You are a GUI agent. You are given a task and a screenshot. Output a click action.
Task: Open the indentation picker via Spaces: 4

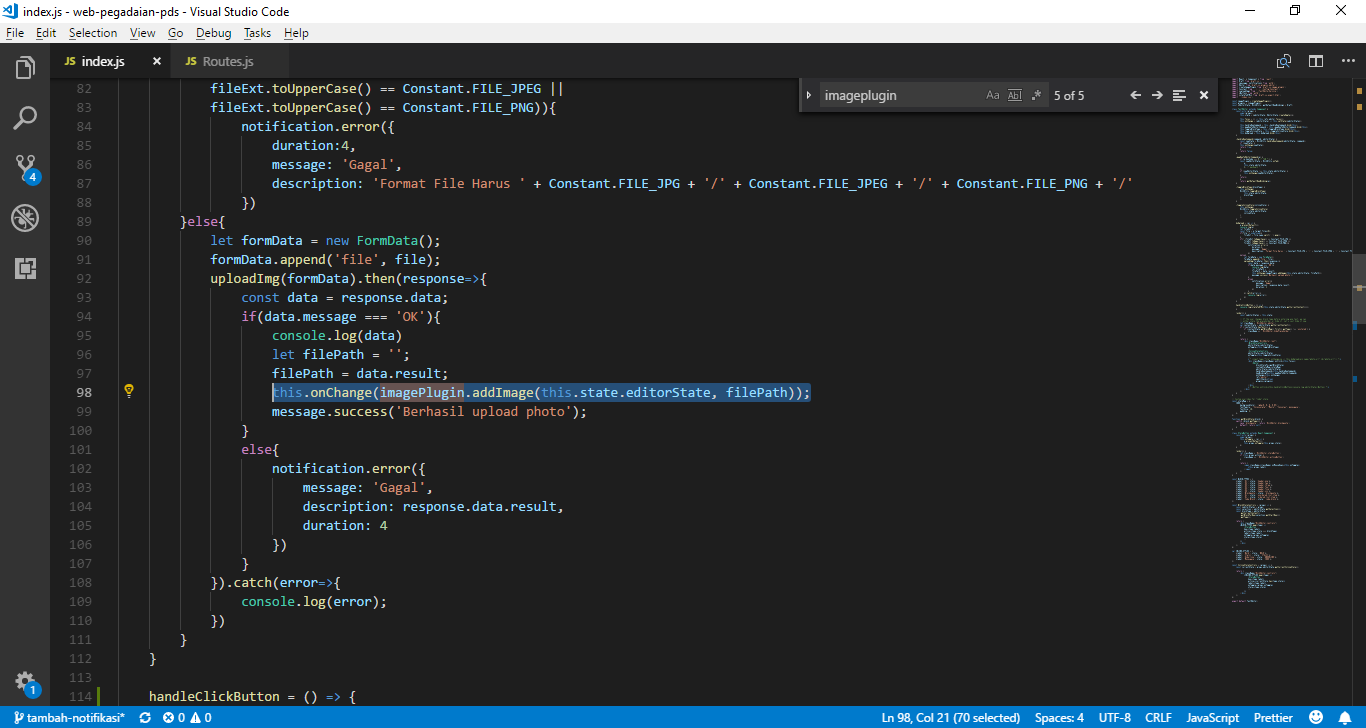click(x=1058, y=717)
